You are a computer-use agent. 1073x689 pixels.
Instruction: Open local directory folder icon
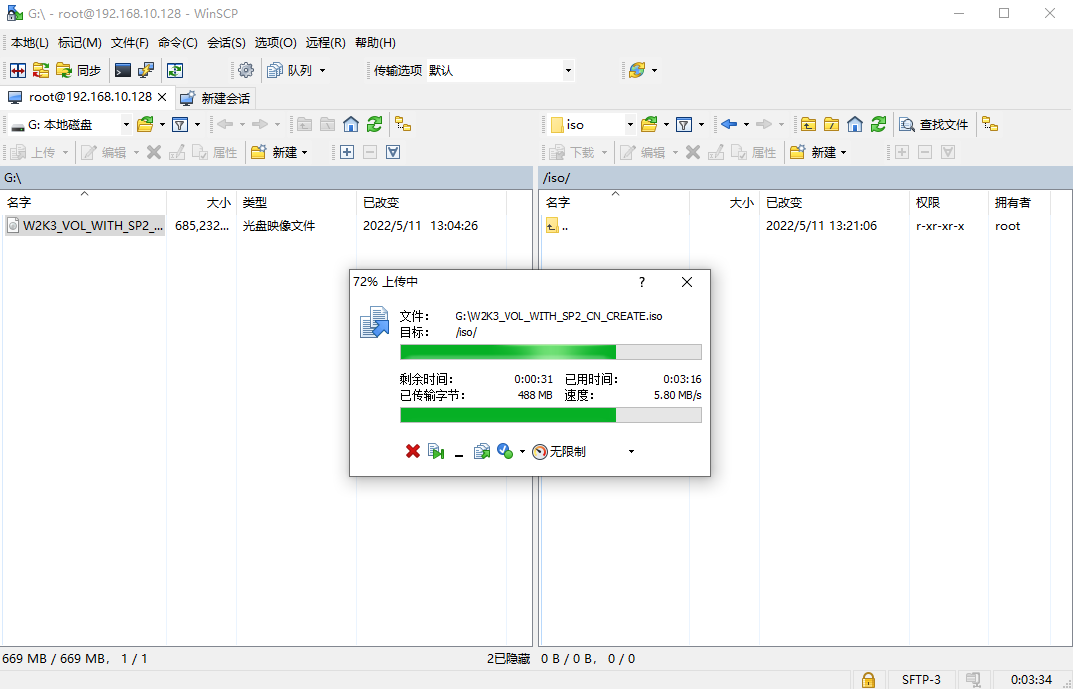tap(145, 125)
